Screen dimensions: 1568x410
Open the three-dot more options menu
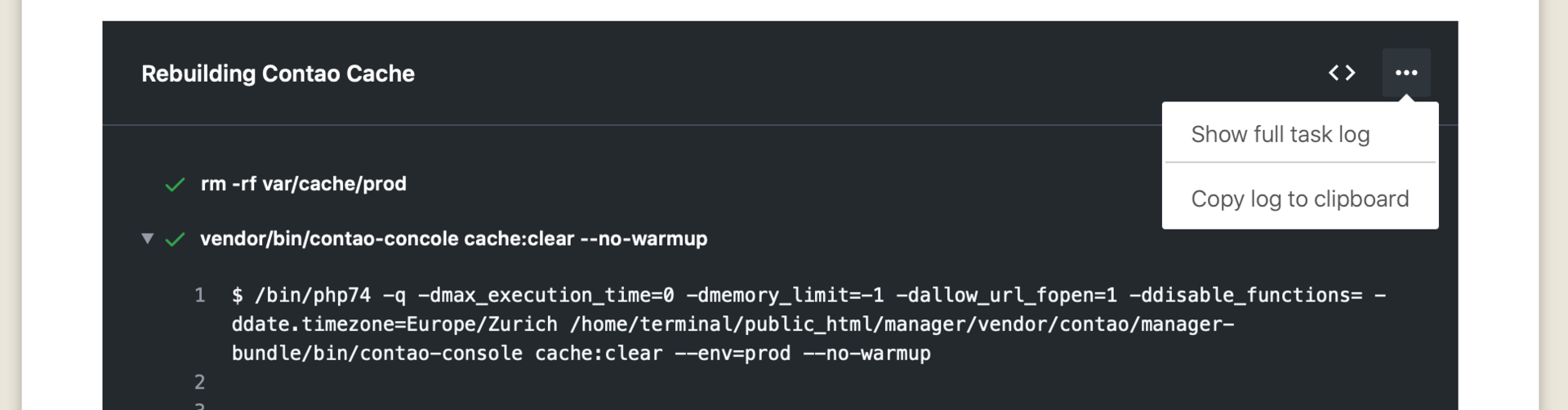pyautogui.click(x=1406, y=73)
